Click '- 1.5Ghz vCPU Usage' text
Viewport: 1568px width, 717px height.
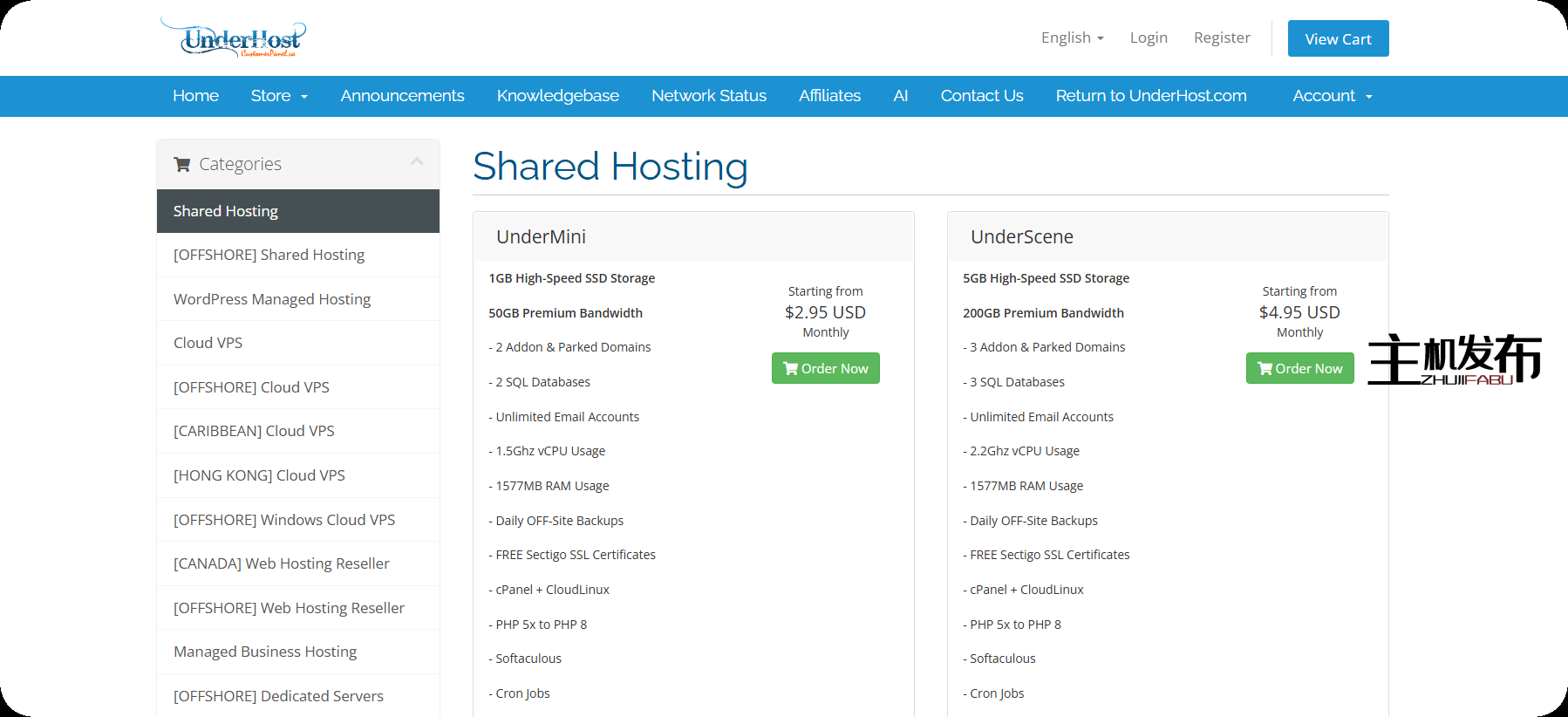[547, 451]
